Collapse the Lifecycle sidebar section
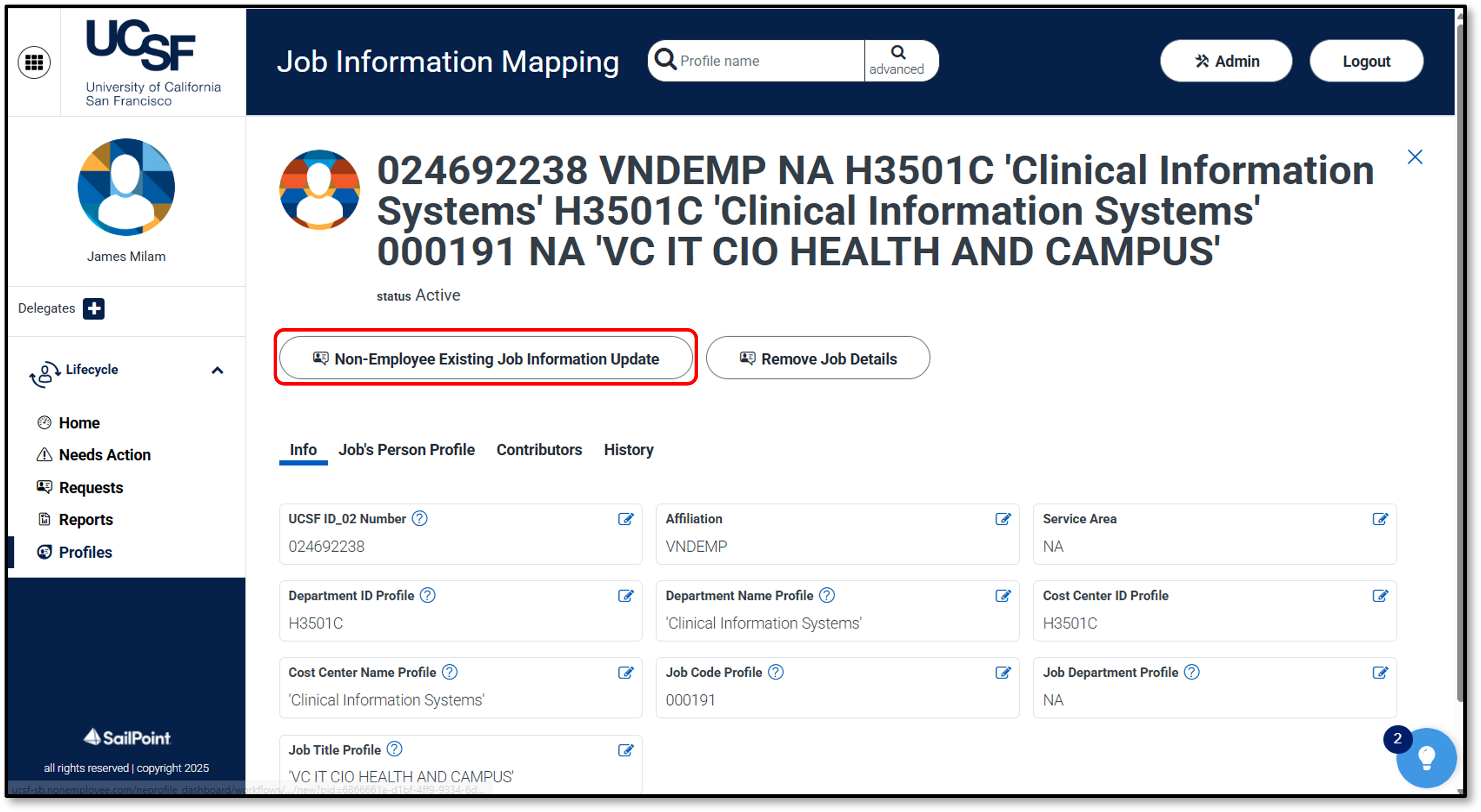1481x812 pixels. pos(218,370)
